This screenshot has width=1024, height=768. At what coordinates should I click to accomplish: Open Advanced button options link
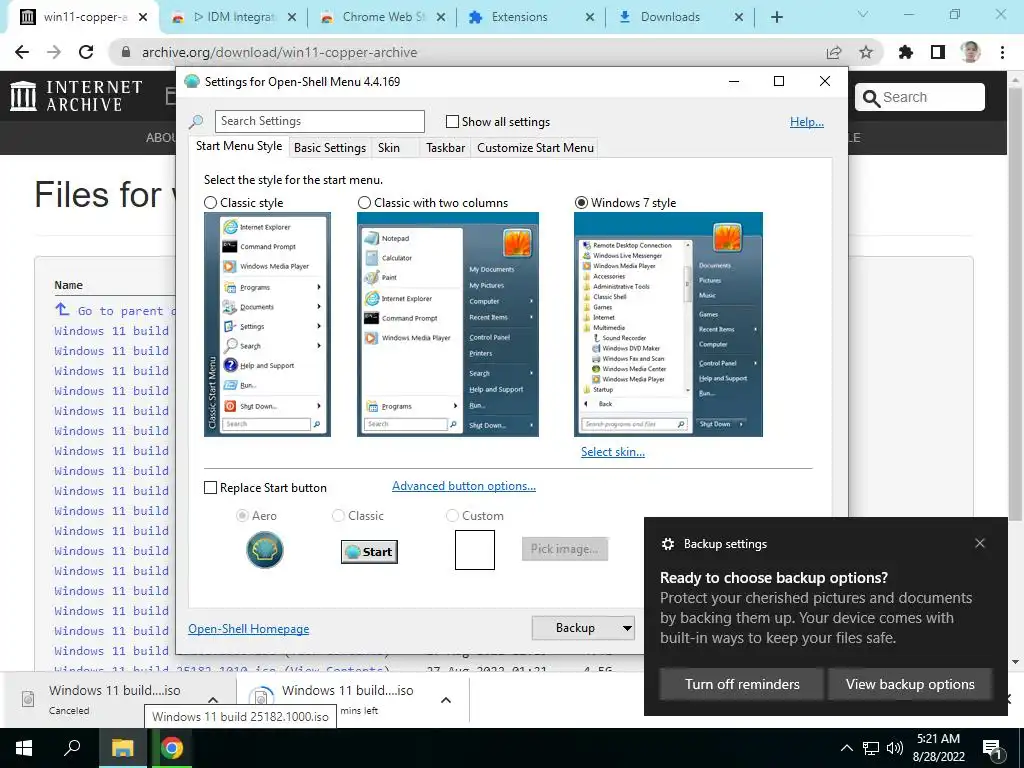[x=464, y=486]
